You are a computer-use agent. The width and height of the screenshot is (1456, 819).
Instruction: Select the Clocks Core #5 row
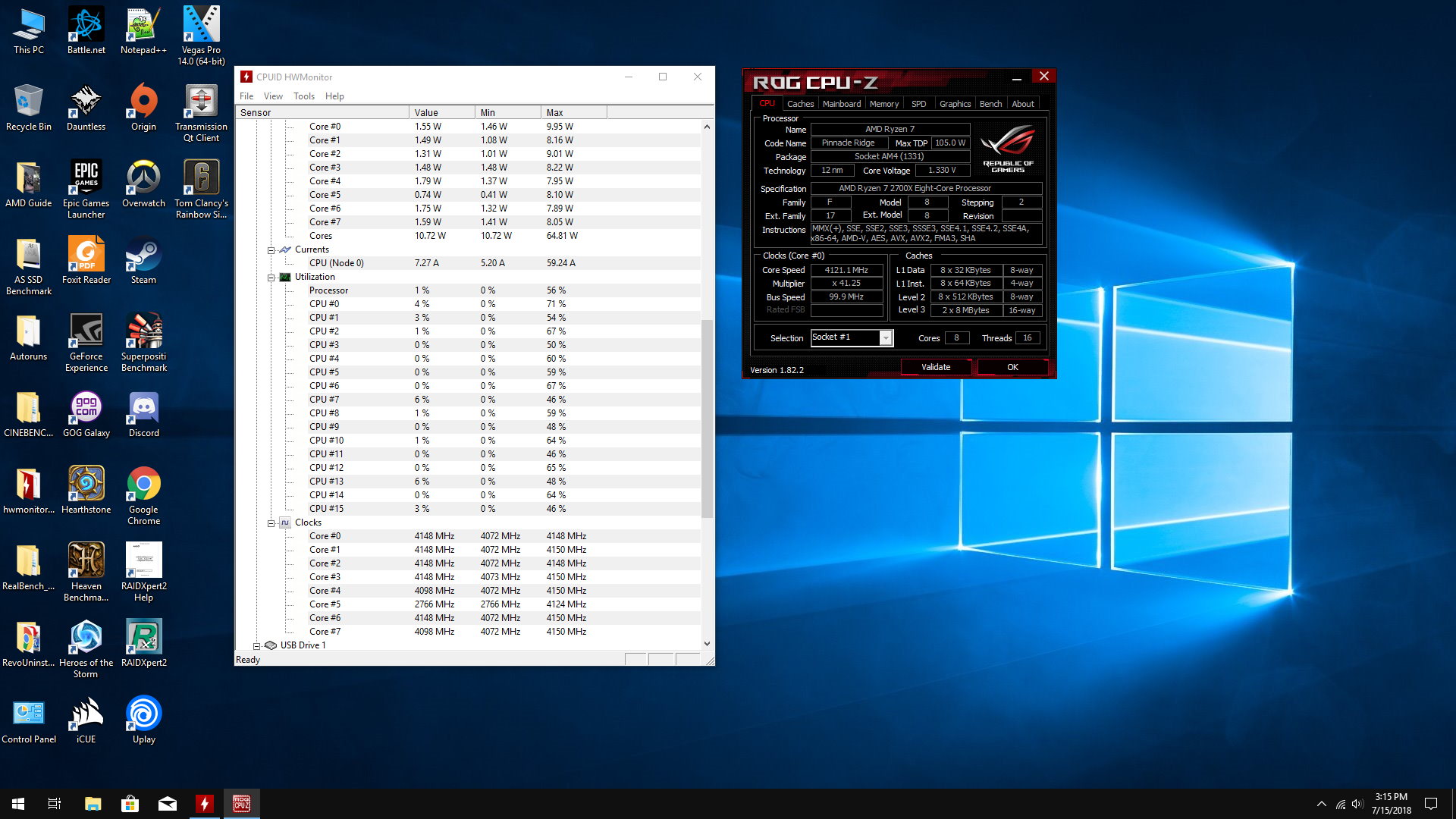468,604
